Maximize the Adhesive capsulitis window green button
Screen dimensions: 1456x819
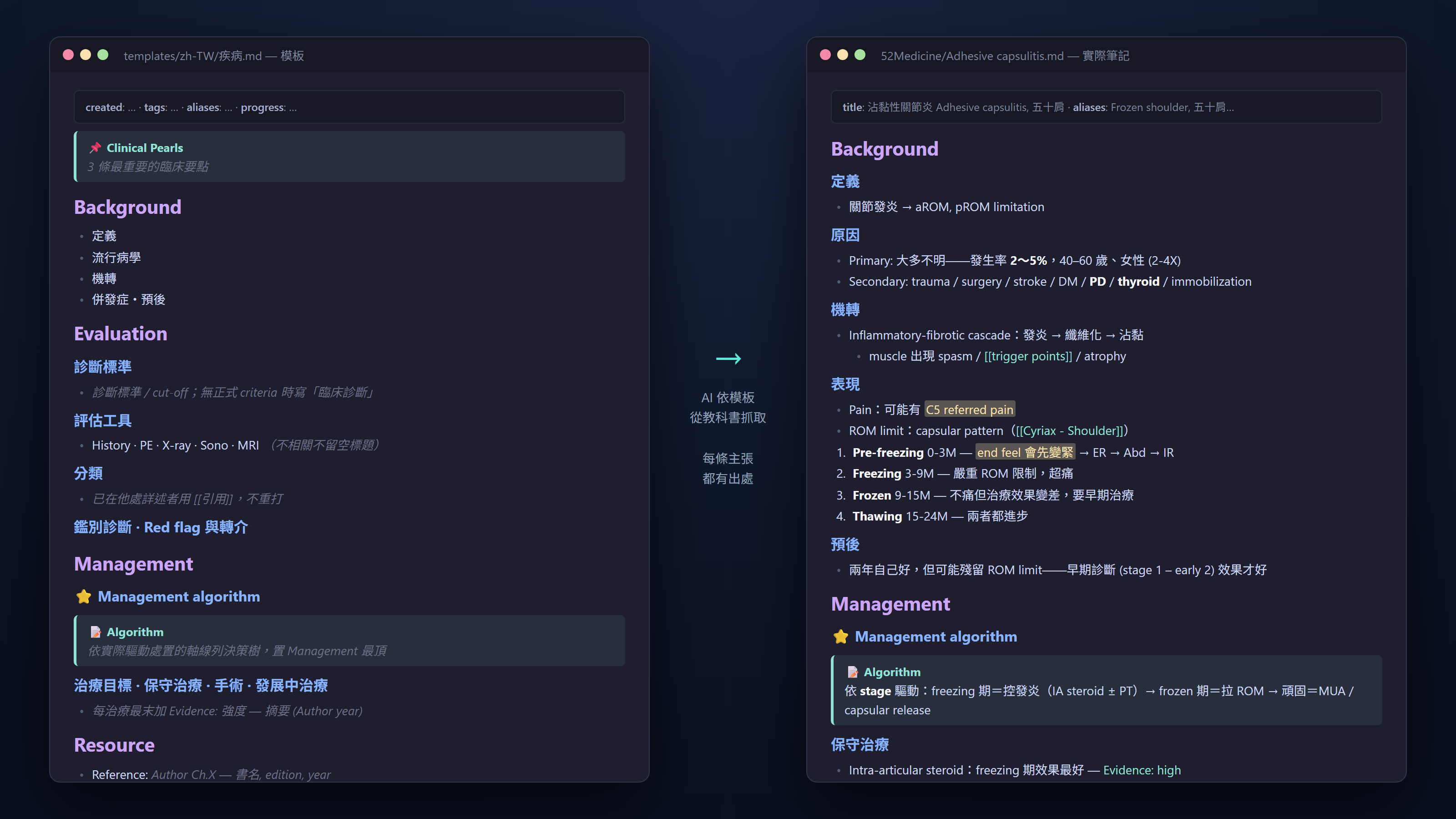tap(859, 55)
